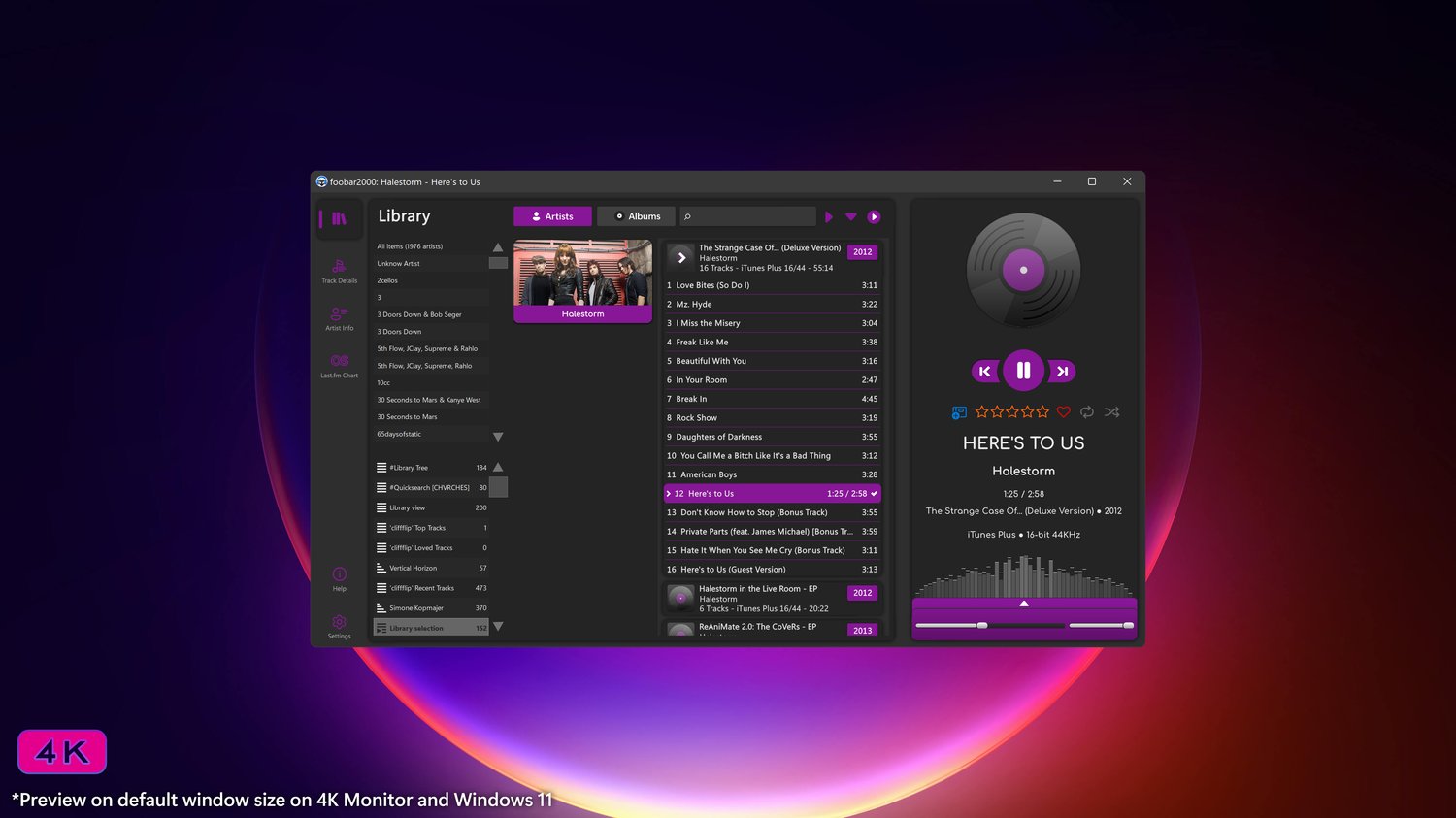Screen dimensions: 1456x818
Task: Open the purple down-triangle menu by the search box
Action: [851, 216]
